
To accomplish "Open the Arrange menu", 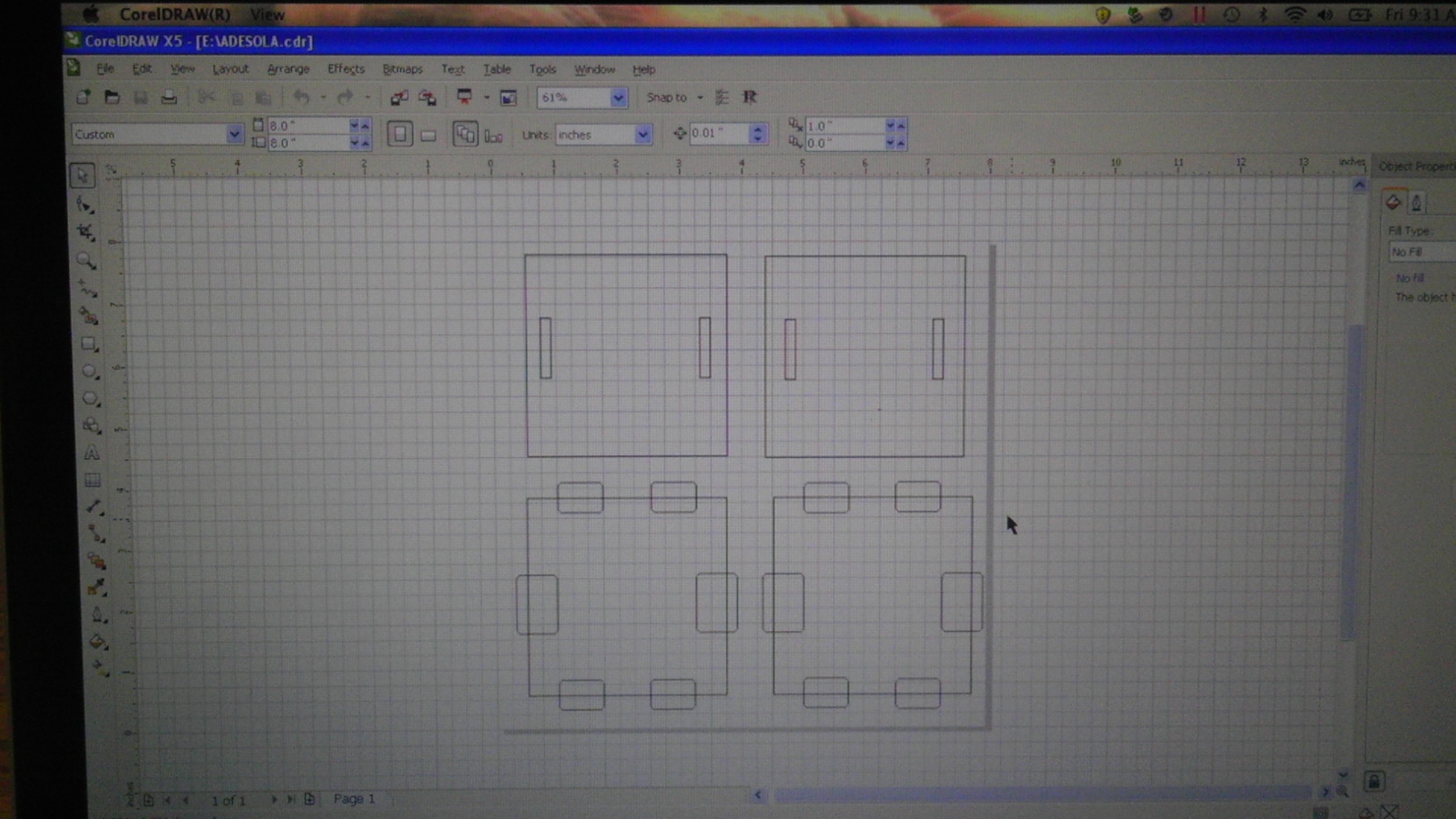I will coord(288,69).
